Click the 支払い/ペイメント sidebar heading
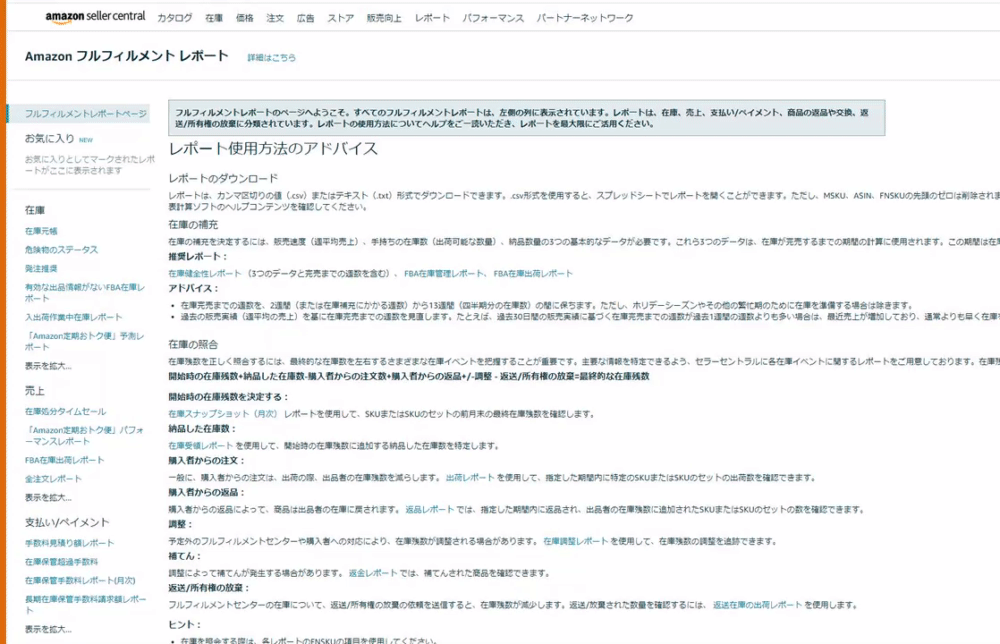 point(67,522)
